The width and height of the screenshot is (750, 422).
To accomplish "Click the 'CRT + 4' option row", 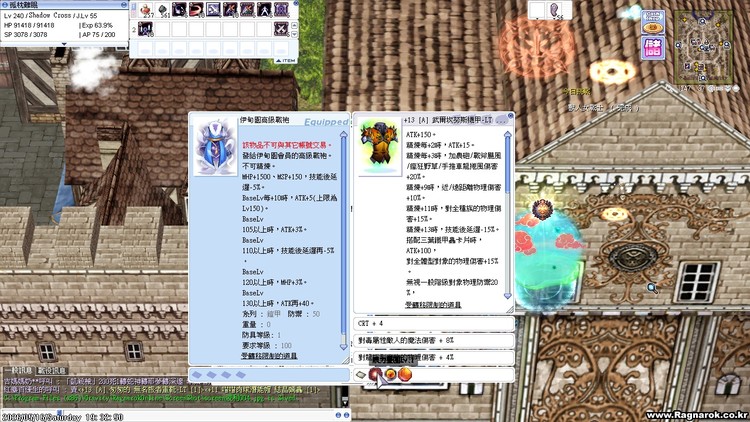I will (x=433, y=323).
